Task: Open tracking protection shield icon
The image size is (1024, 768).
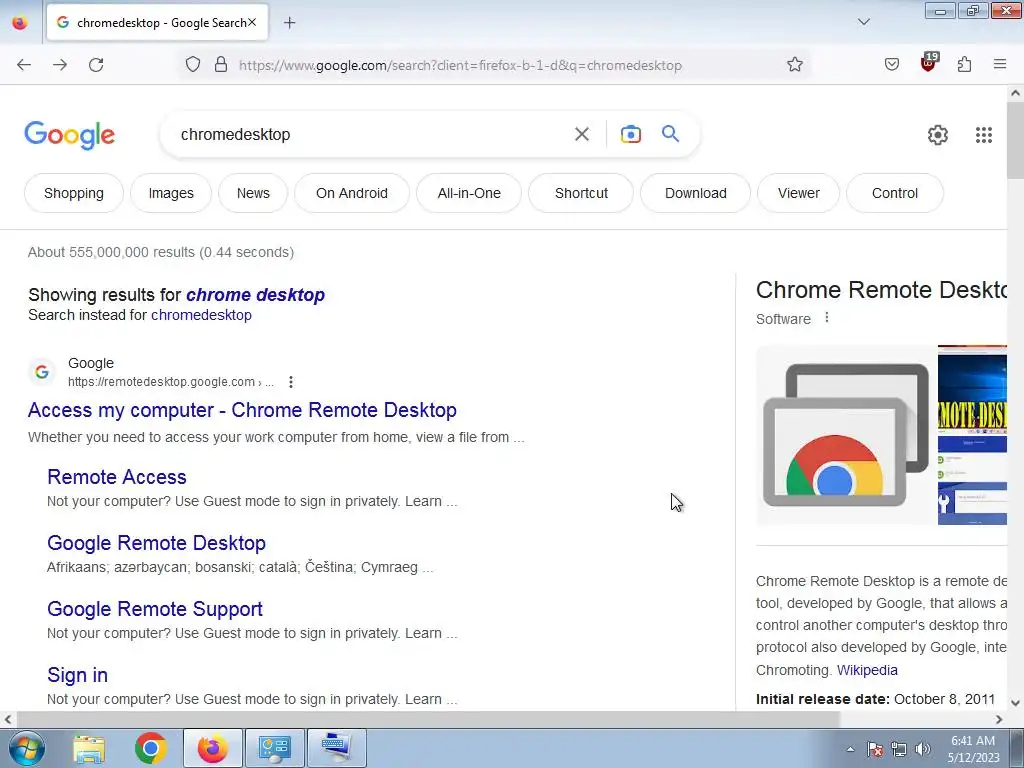Action: 193,65
